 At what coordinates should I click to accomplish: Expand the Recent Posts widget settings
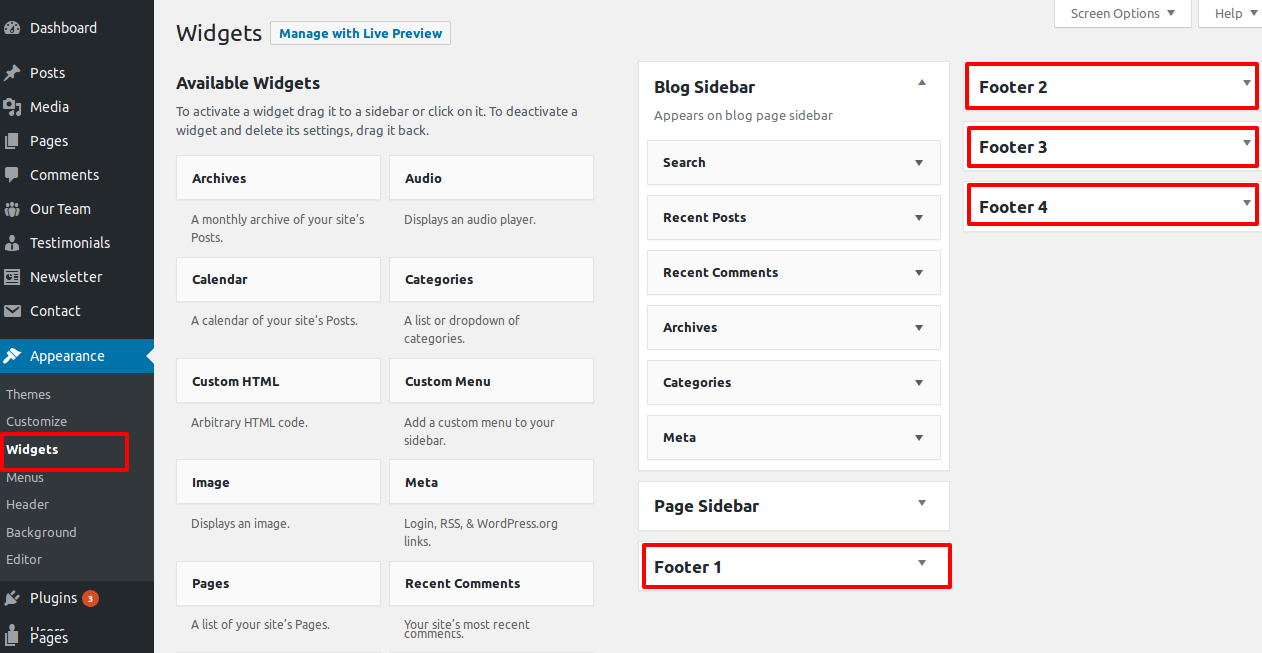click(918, 218)
